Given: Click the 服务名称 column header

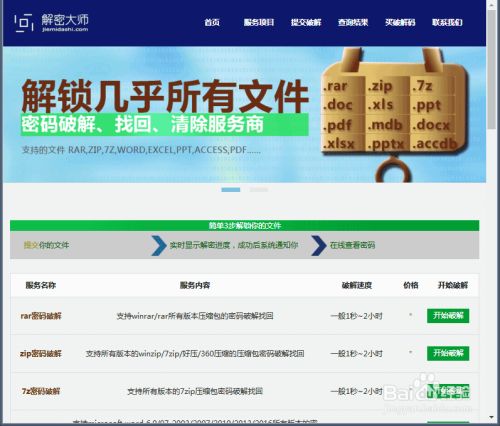Looking at the screenshot, I should (41, 285).
